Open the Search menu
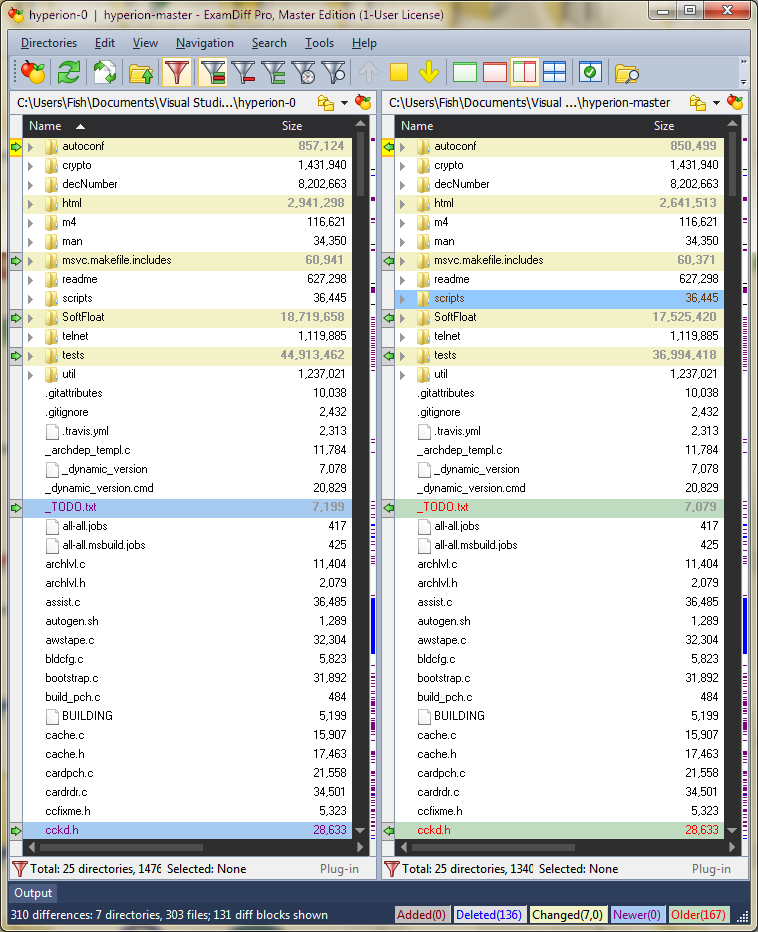Image resolution: width=758 pixels, height=932 pixels. [269, 43]
